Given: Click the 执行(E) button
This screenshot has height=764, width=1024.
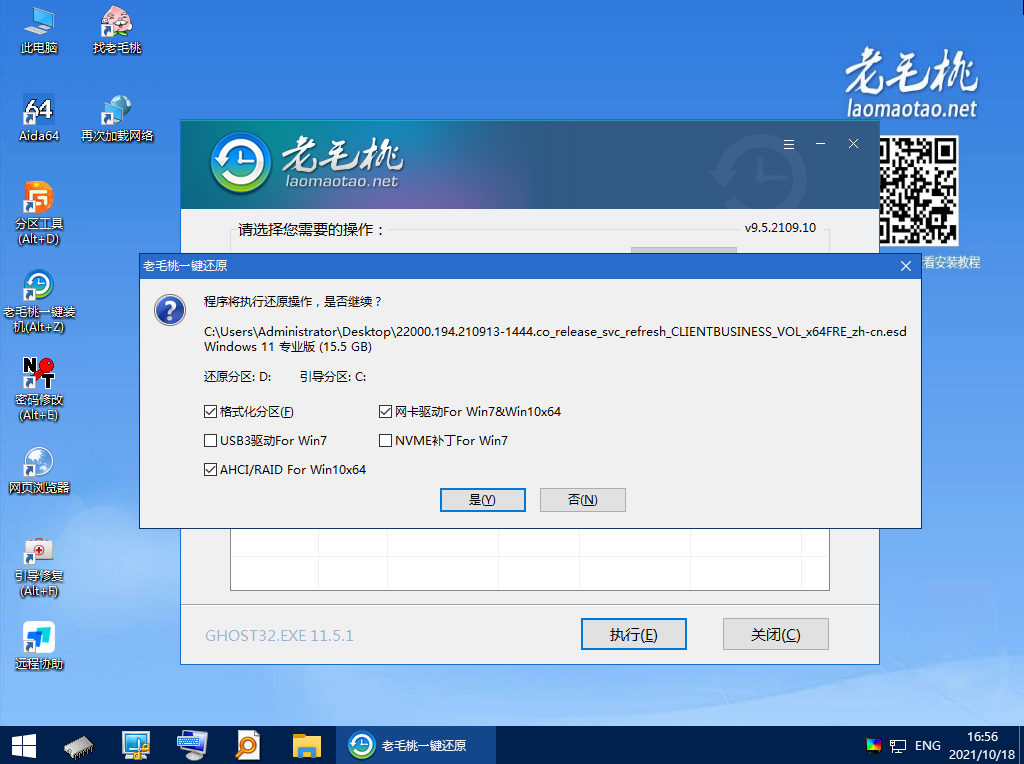Looking at the screenshot, I should [x=633, y=634].
